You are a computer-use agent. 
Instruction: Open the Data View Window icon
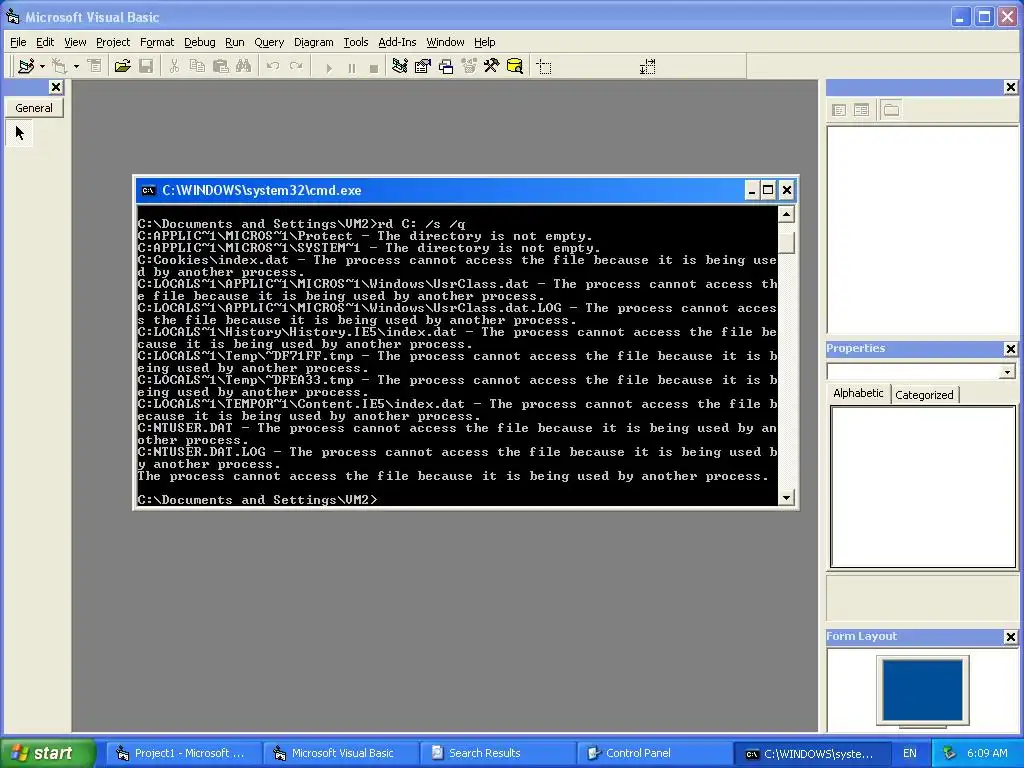515,66
